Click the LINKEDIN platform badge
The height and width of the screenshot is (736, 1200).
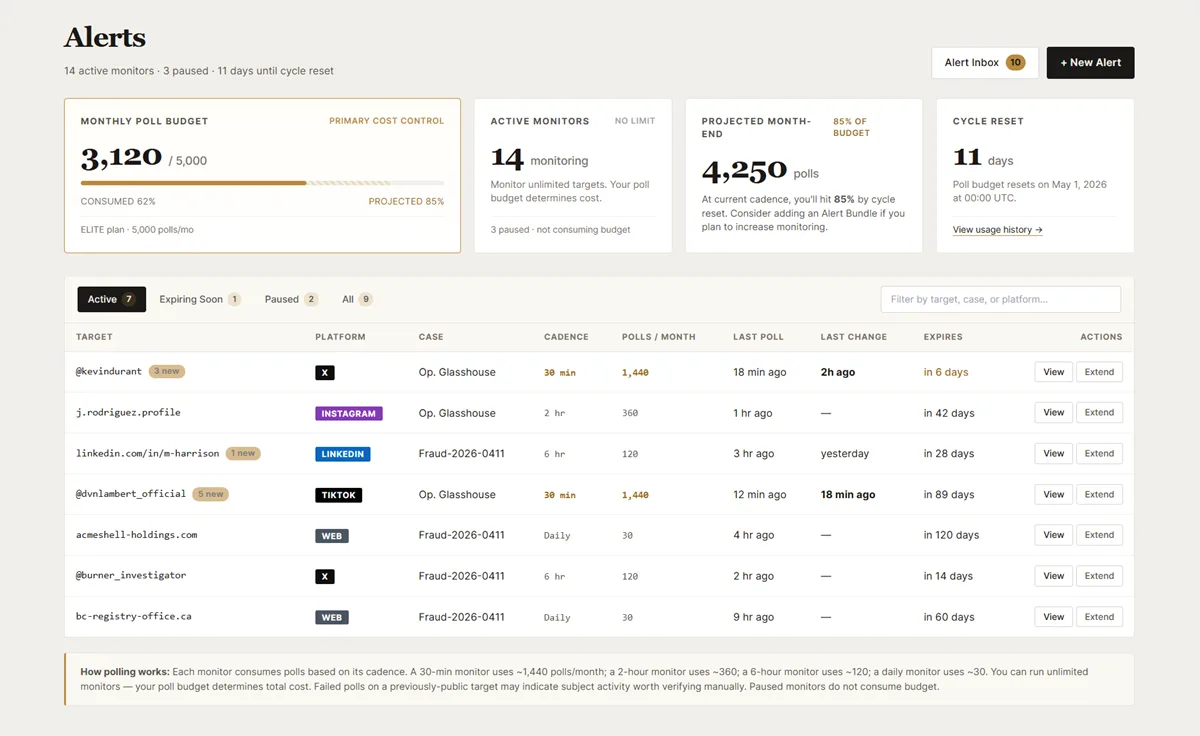[x=343, y=454]
